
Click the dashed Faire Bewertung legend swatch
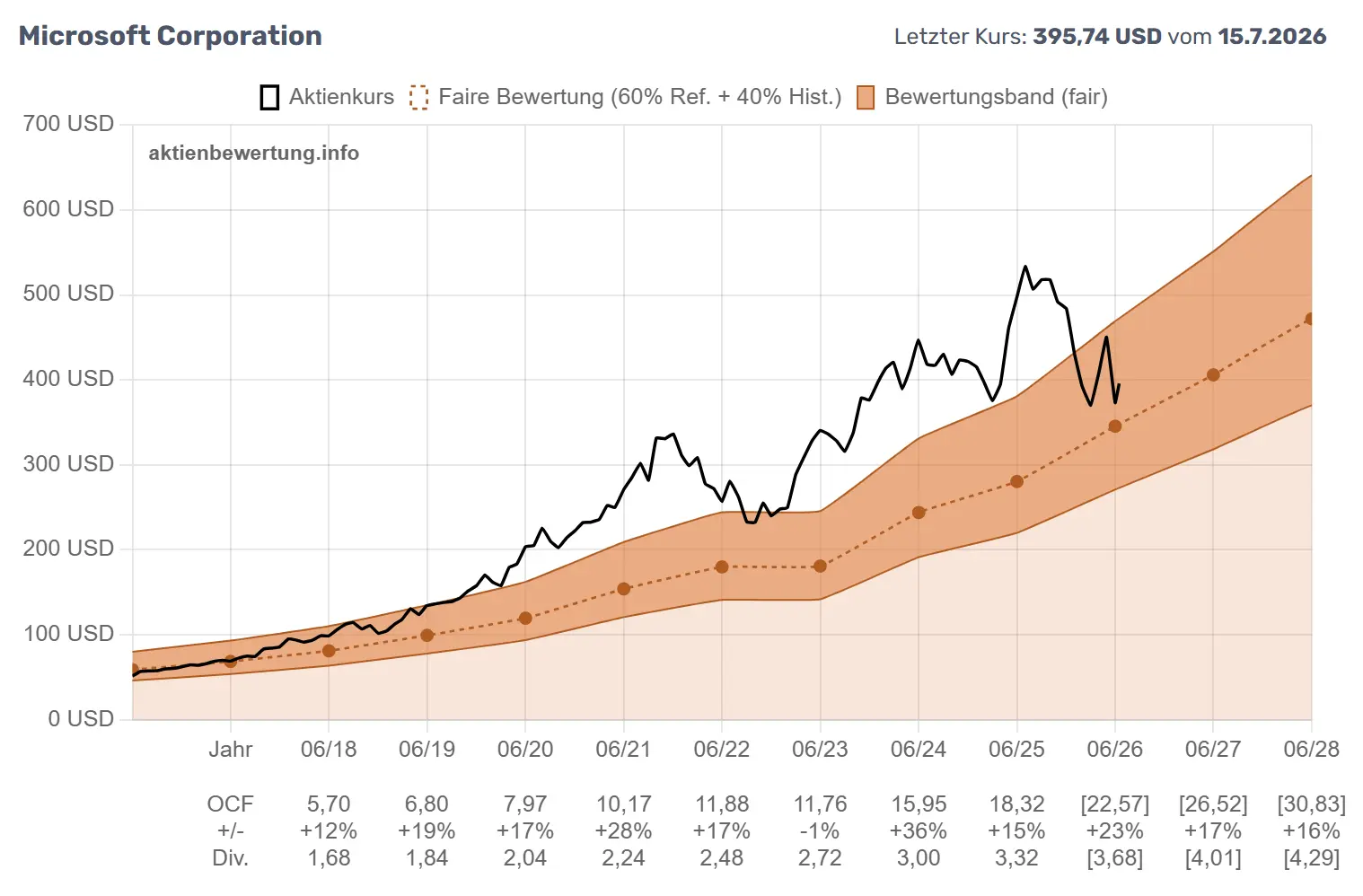(418, 97)
